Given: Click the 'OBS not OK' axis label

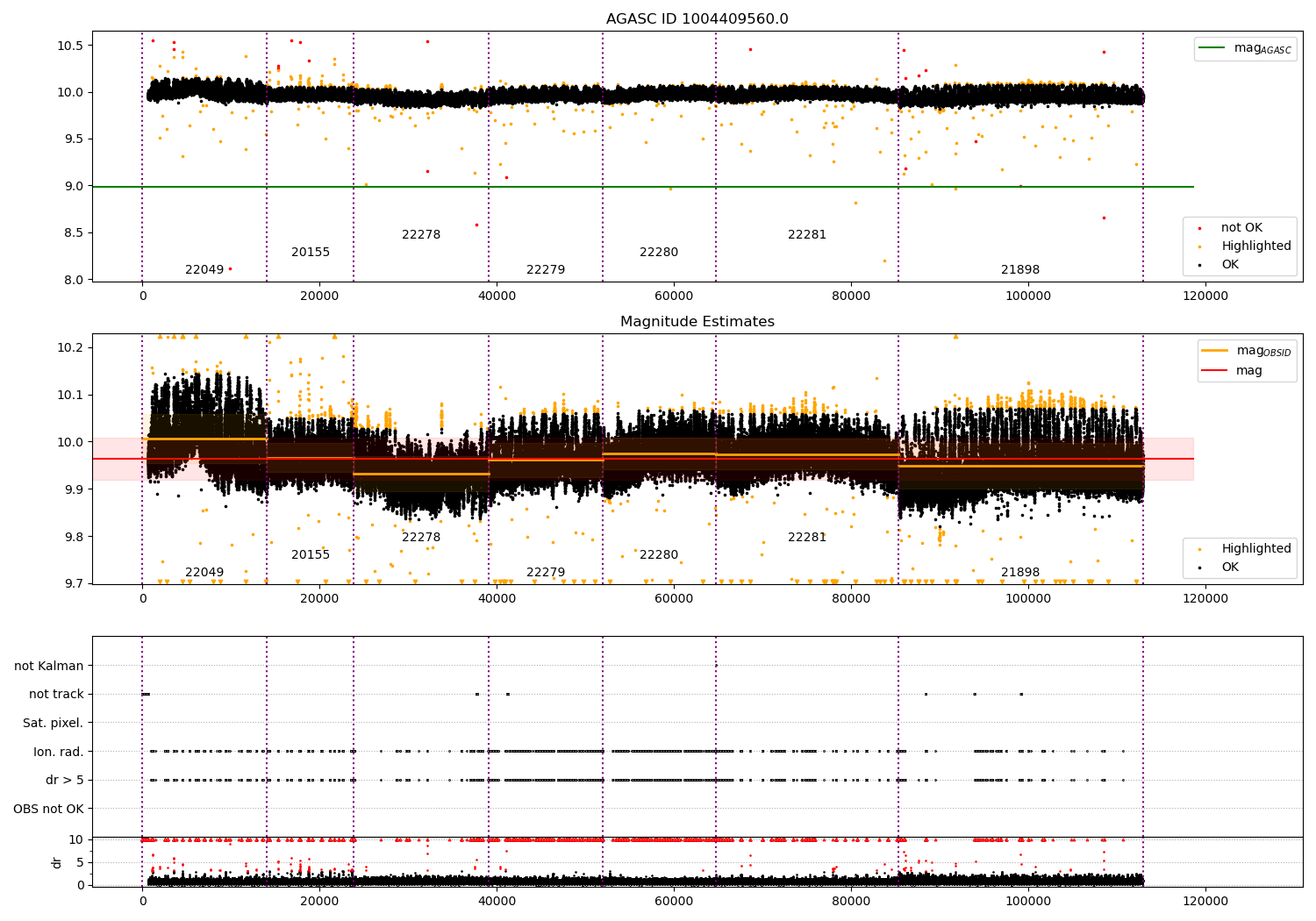Looking at the screenshot, I should point(48,809).
